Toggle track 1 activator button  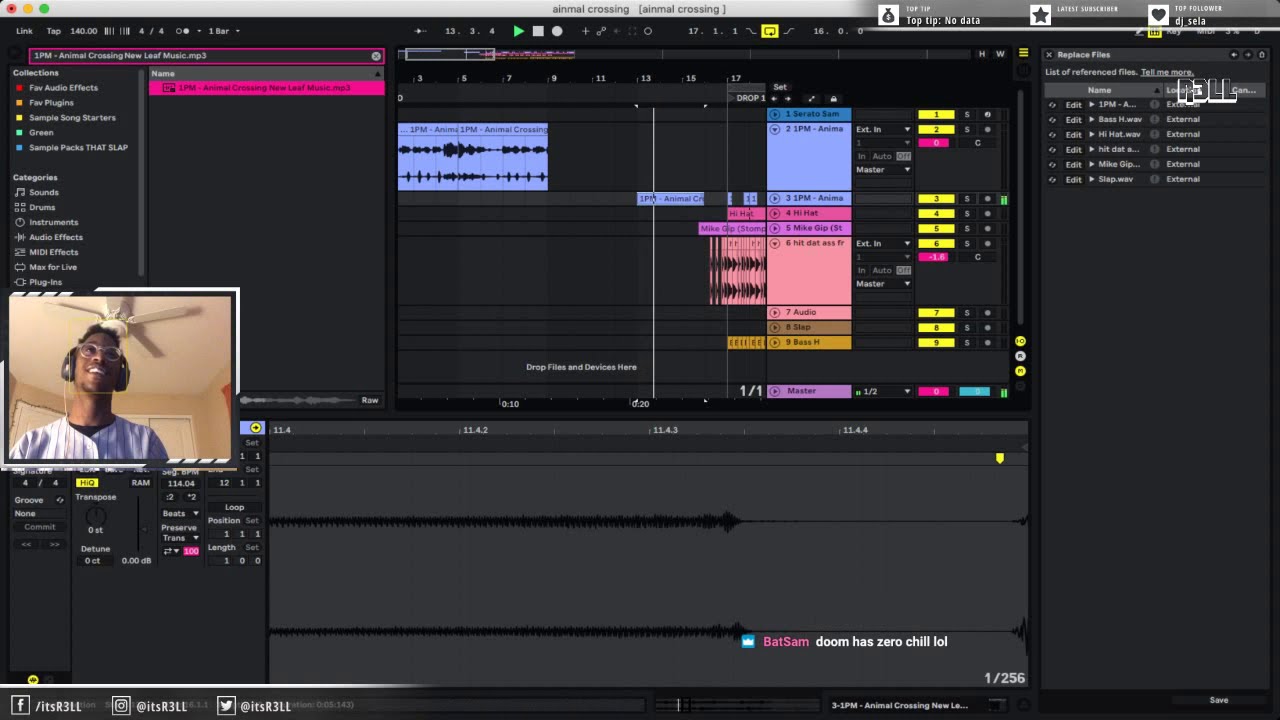pyautogui.click(x=936, y=114)
